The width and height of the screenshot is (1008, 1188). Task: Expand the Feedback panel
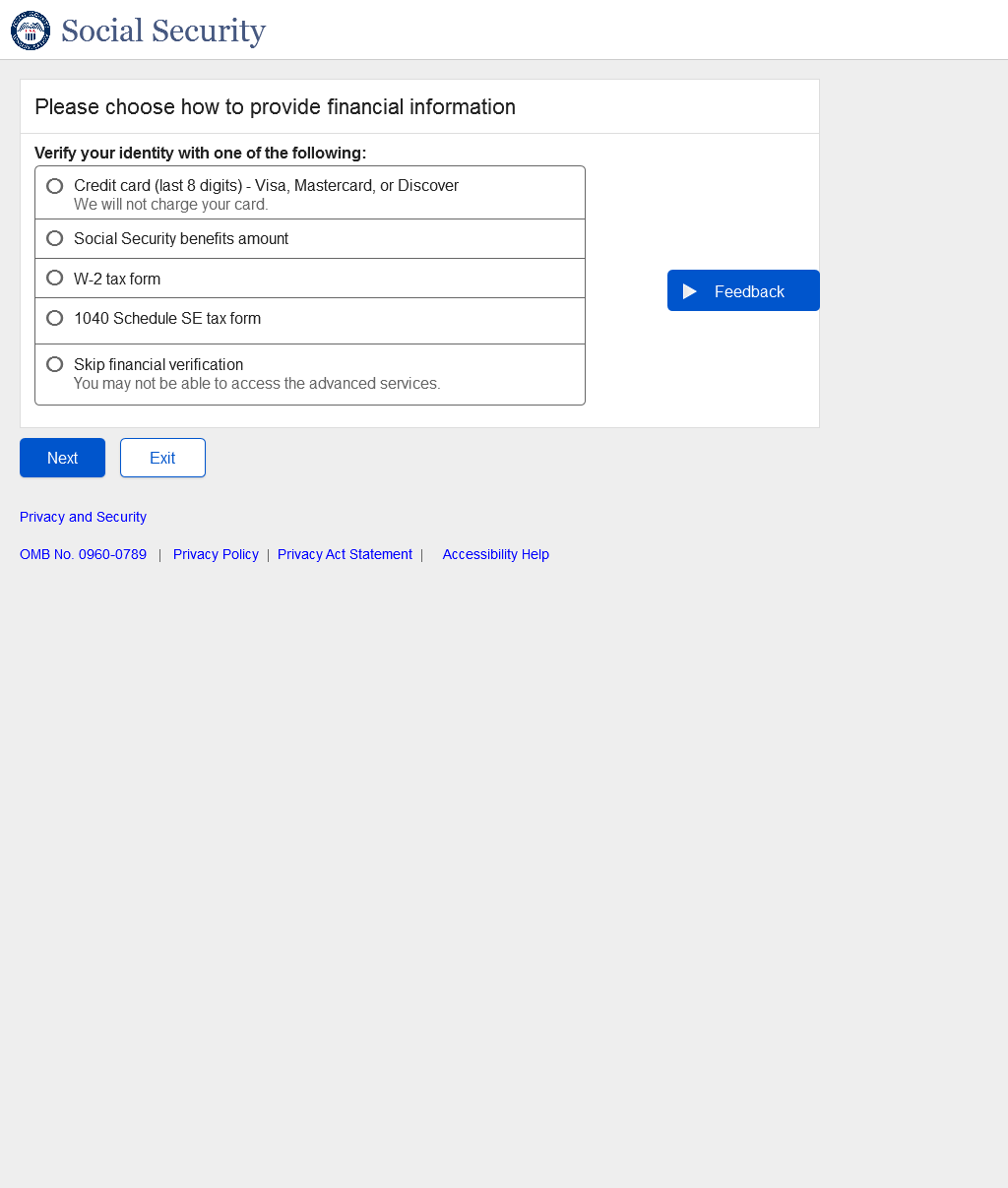(743, 290)
